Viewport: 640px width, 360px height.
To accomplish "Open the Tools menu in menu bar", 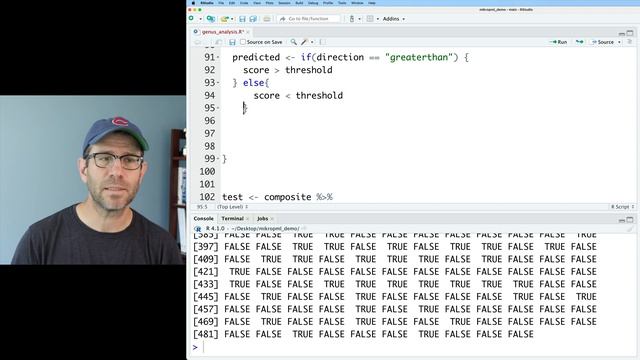I will click(x=342, y=3).
